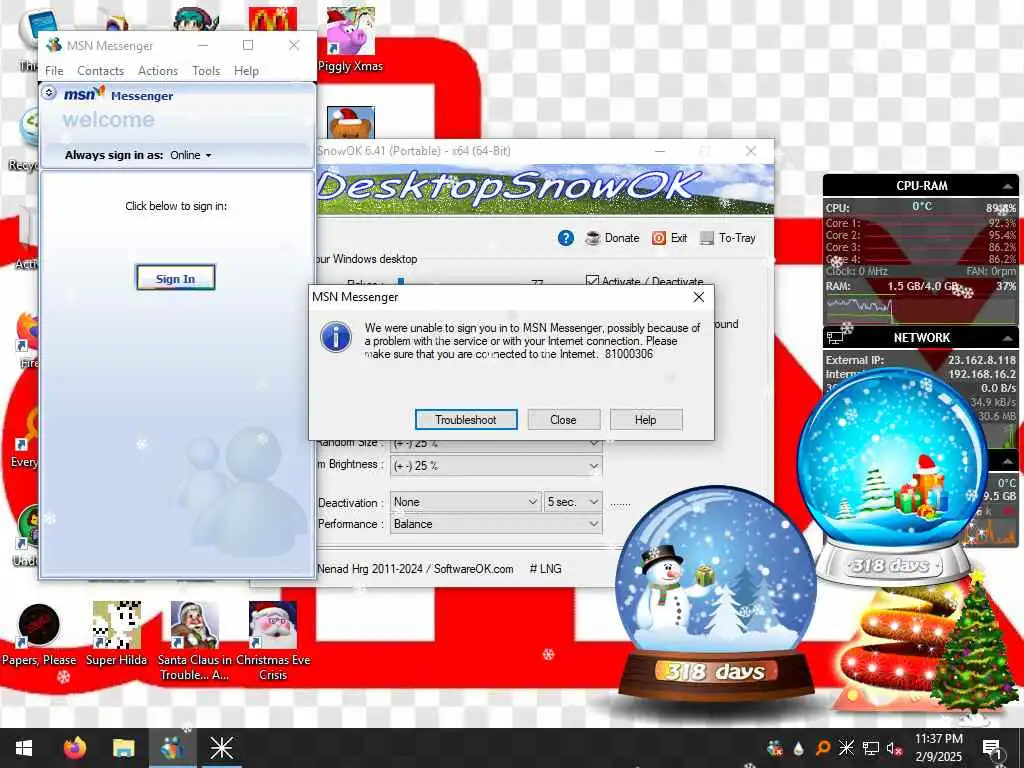Screen dimensions: 1024x768
Task: Click the MSN Messenger title bar butterfly icon
Action: click(x=54, y=45)
